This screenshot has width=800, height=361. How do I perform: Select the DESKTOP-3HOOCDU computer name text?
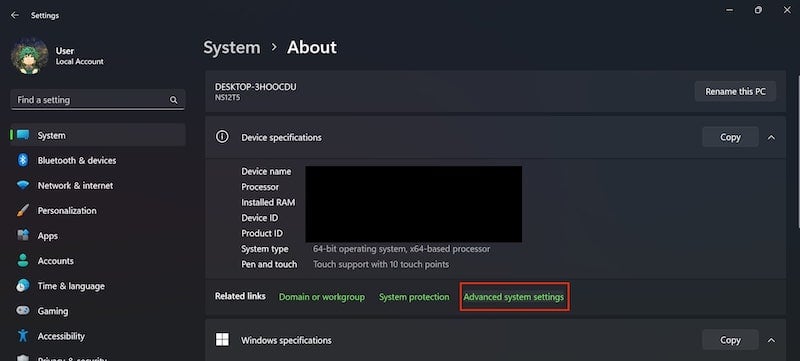tap(256, 87)
